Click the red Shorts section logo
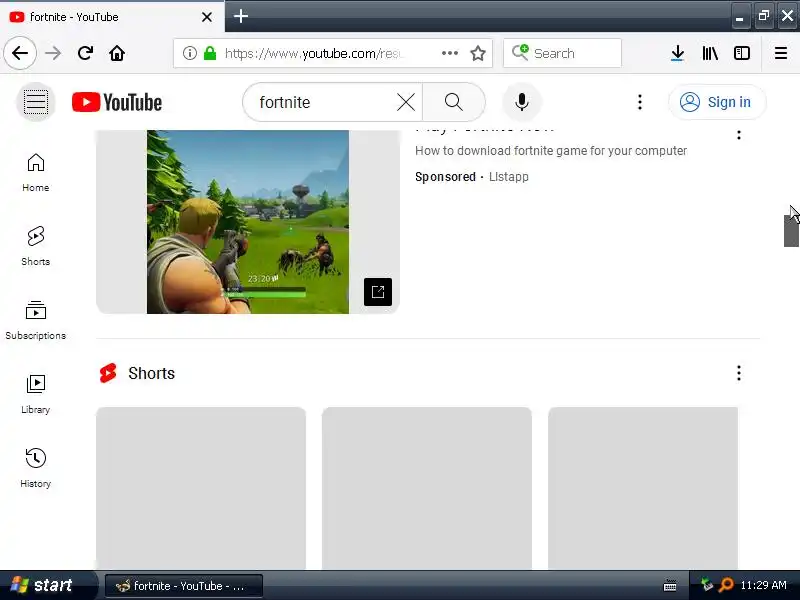This screenshot has width=800, height=600. [108, 373]
